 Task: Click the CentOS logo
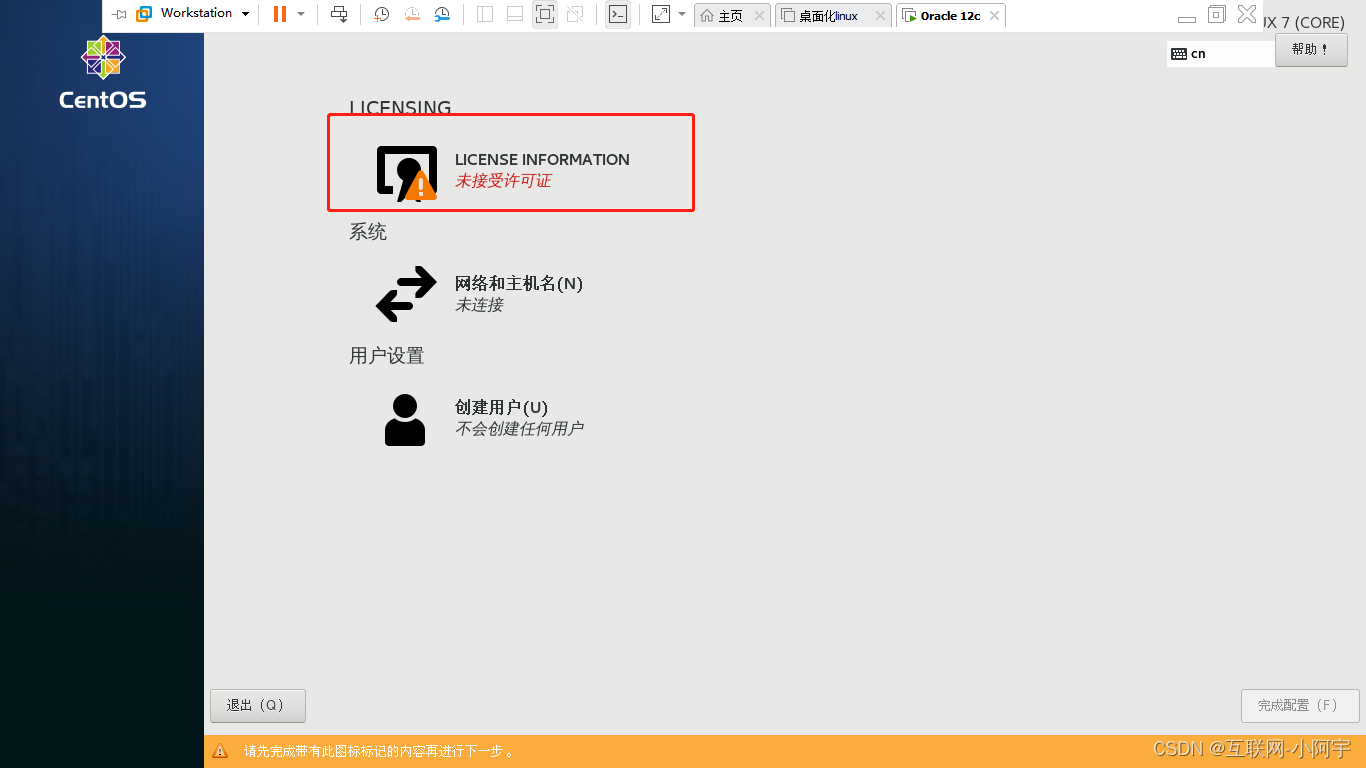[x=103, y=72]
